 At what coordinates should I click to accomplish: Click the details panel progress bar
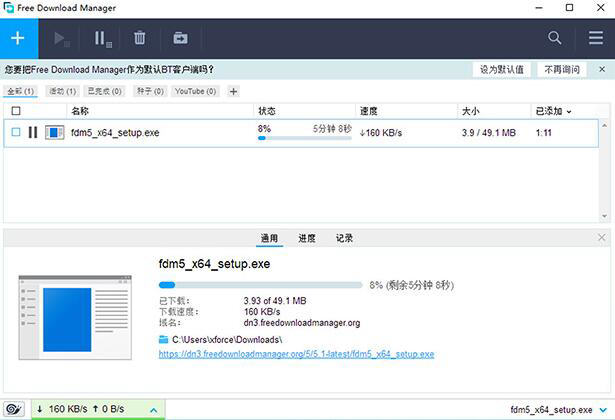tap(260, 285)
